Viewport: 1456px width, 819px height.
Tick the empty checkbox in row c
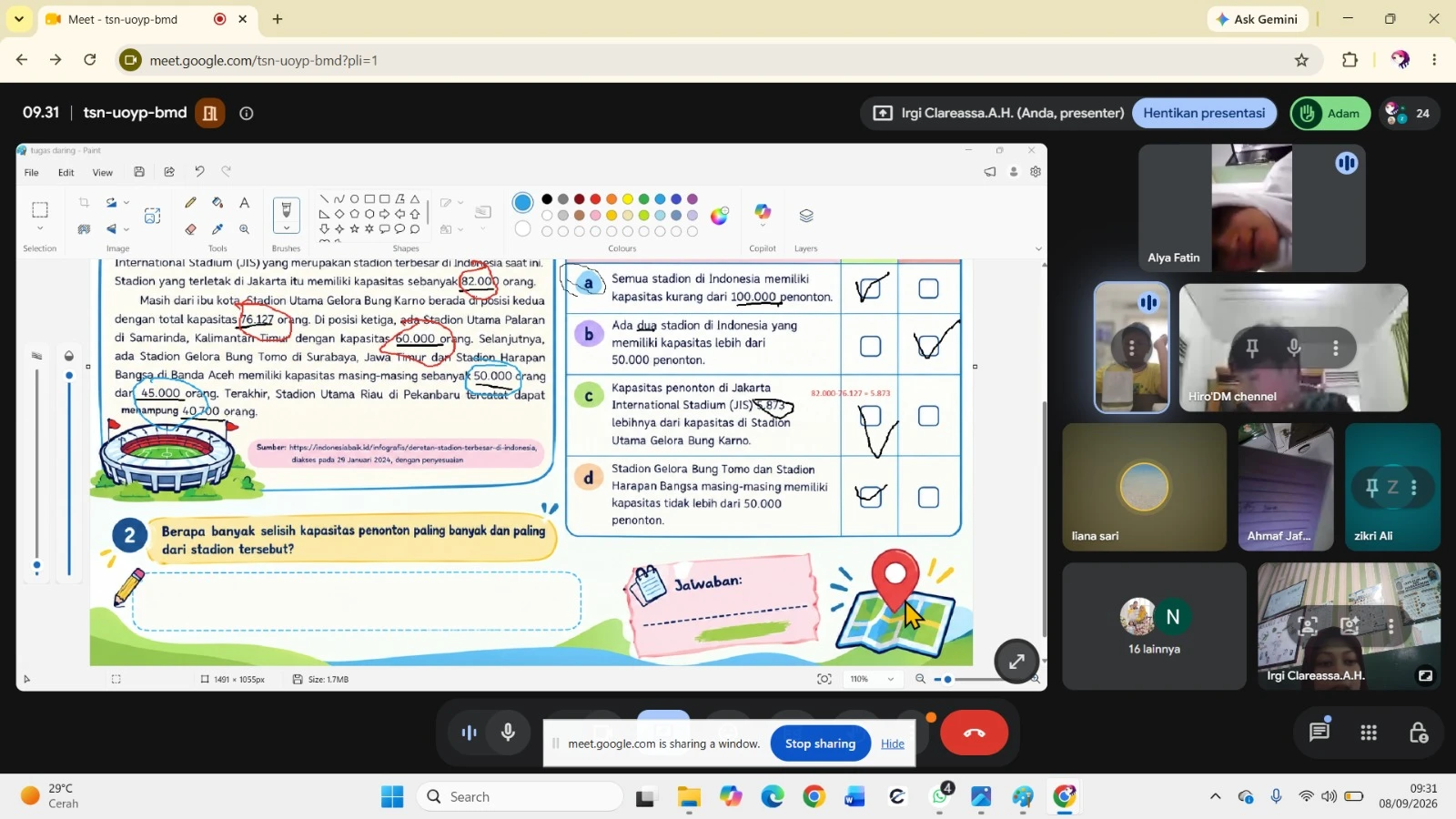(928, 416)
